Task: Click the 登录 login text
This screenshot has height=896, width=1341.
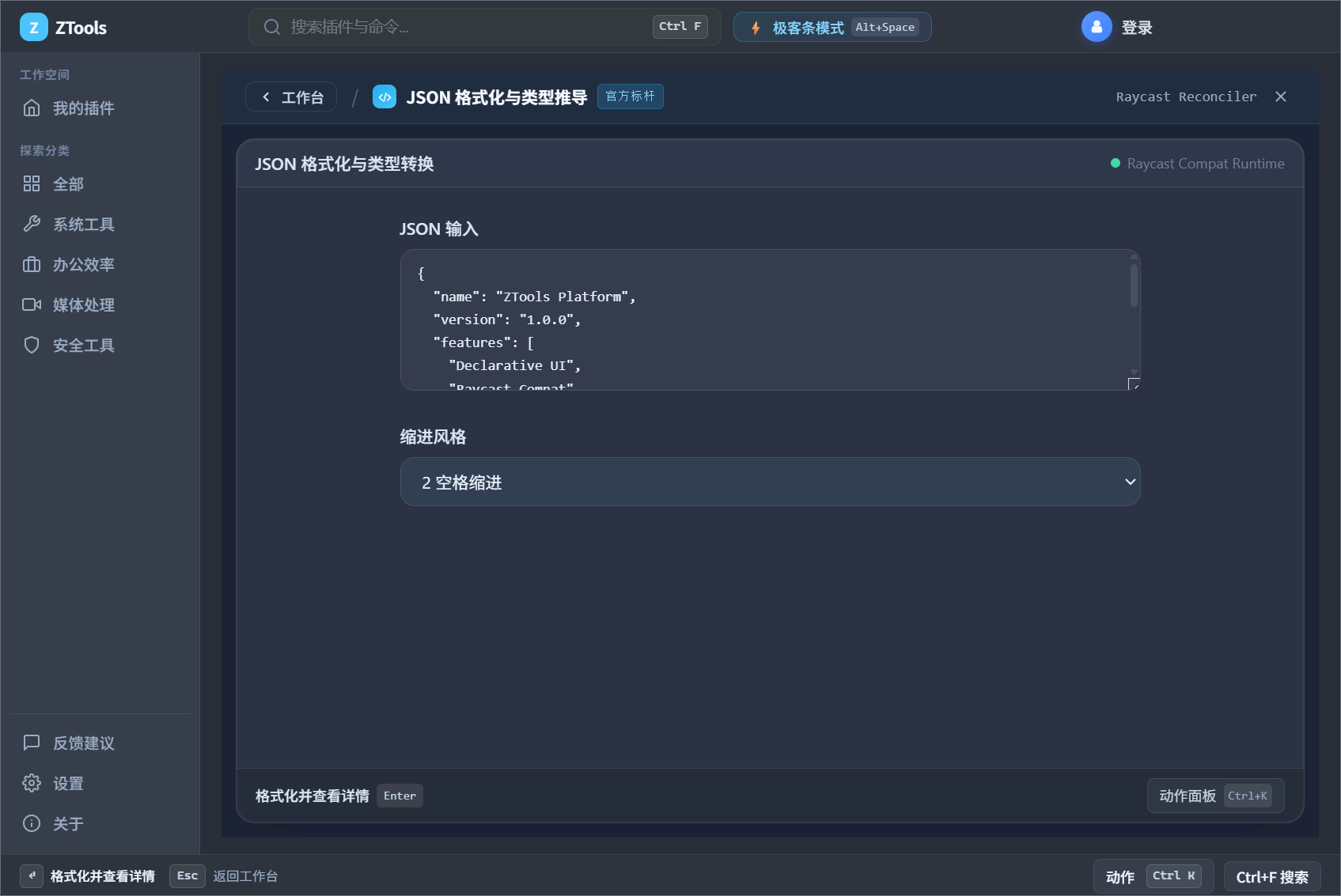Action: pyautogui.click(x=1137, y=28)
